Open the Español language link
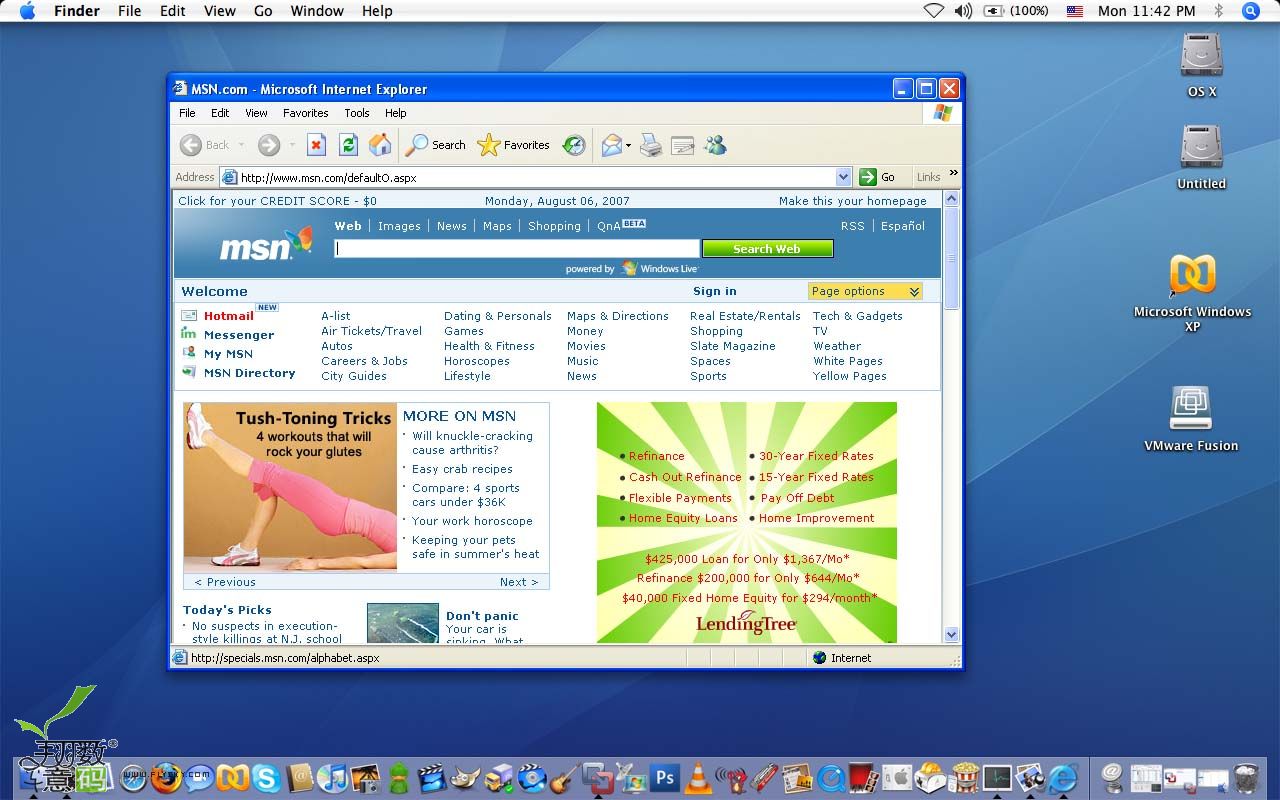This screenshot has width=1280, height=800. tap(903, 226)
